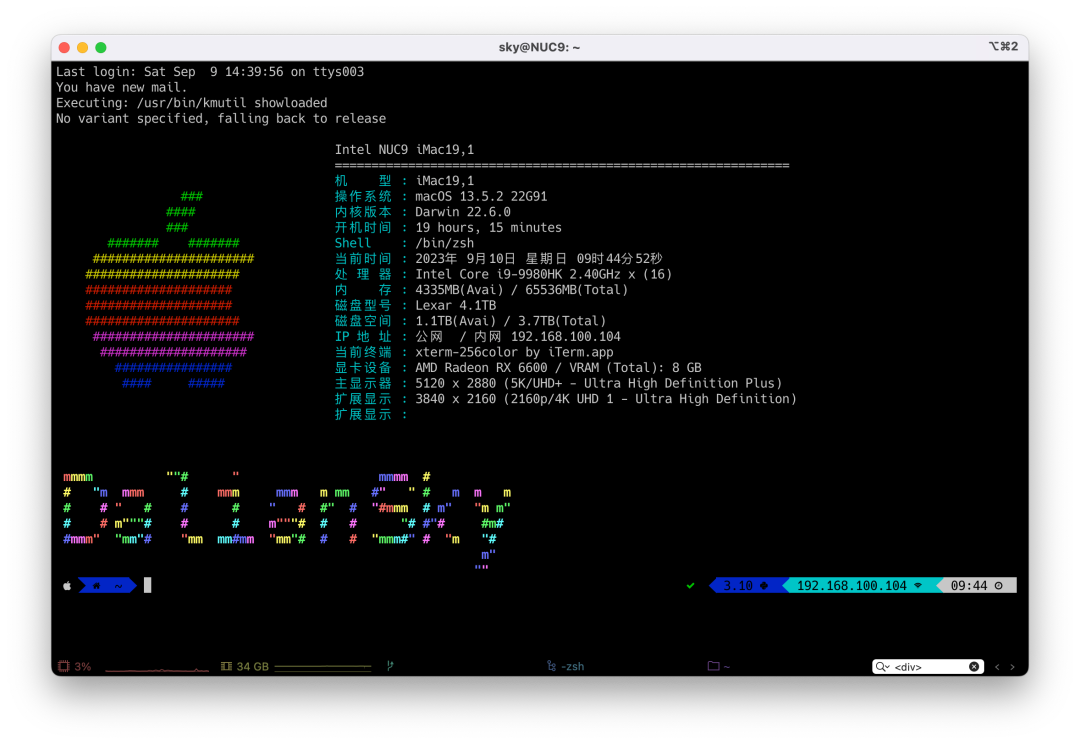
Task: Click the window title sky@NUC9: ~
Action: pos(539,47)
